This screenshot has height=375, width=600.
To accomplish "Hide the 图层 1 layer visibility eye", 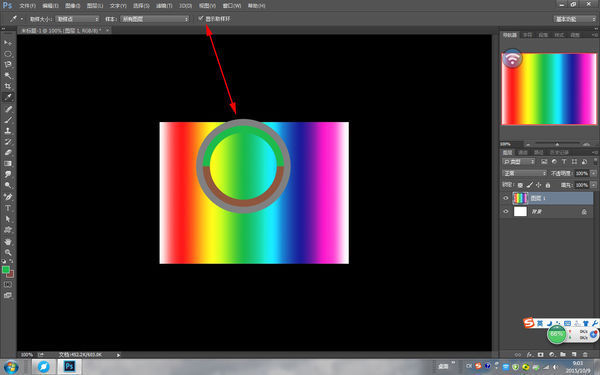I will [x=506, y=198].
